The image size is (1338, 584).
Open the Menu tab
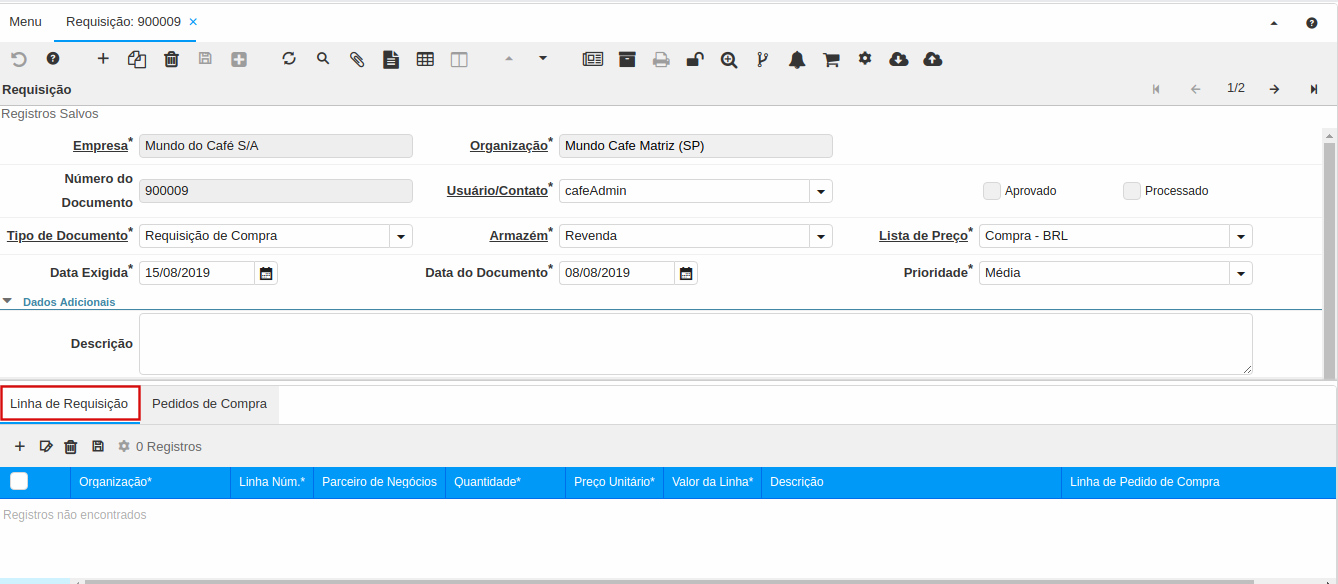[26, 21]
